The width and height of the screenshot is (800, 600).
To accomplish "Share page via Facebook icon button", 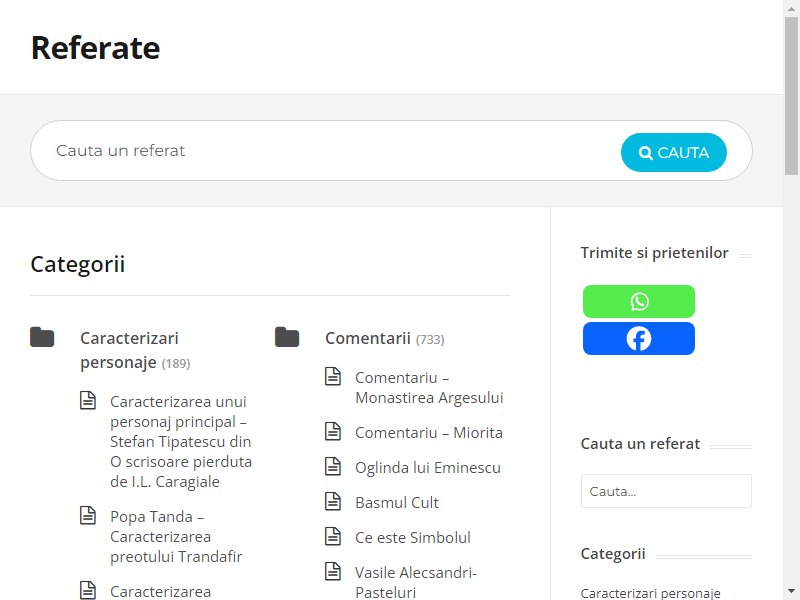I will coord(638,338).
